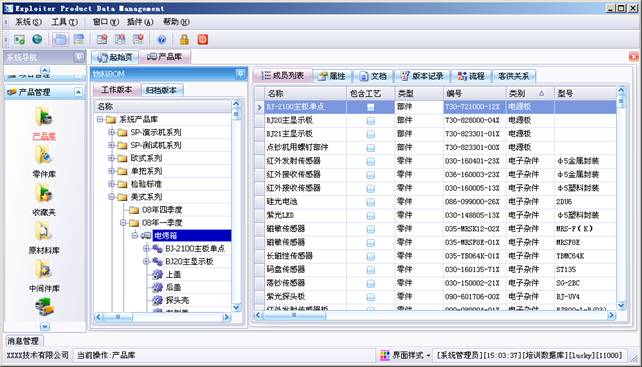This screenshot has width=642, height=367.
Task: Expand the SP-测试机系列 tree node
Action: (x=111, y=145)
